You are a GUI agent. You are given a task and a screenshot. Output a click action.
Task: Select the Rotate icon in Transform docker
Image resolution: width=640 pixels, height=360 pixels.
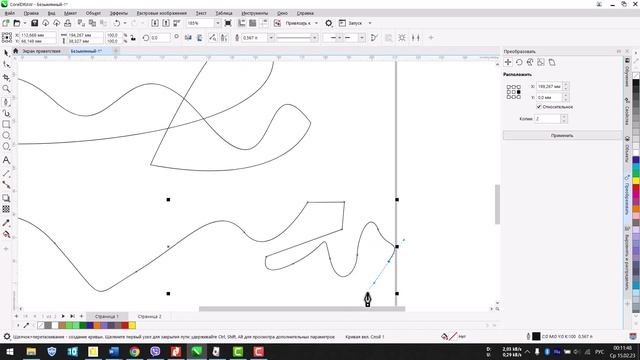click(x=519, y=62)
